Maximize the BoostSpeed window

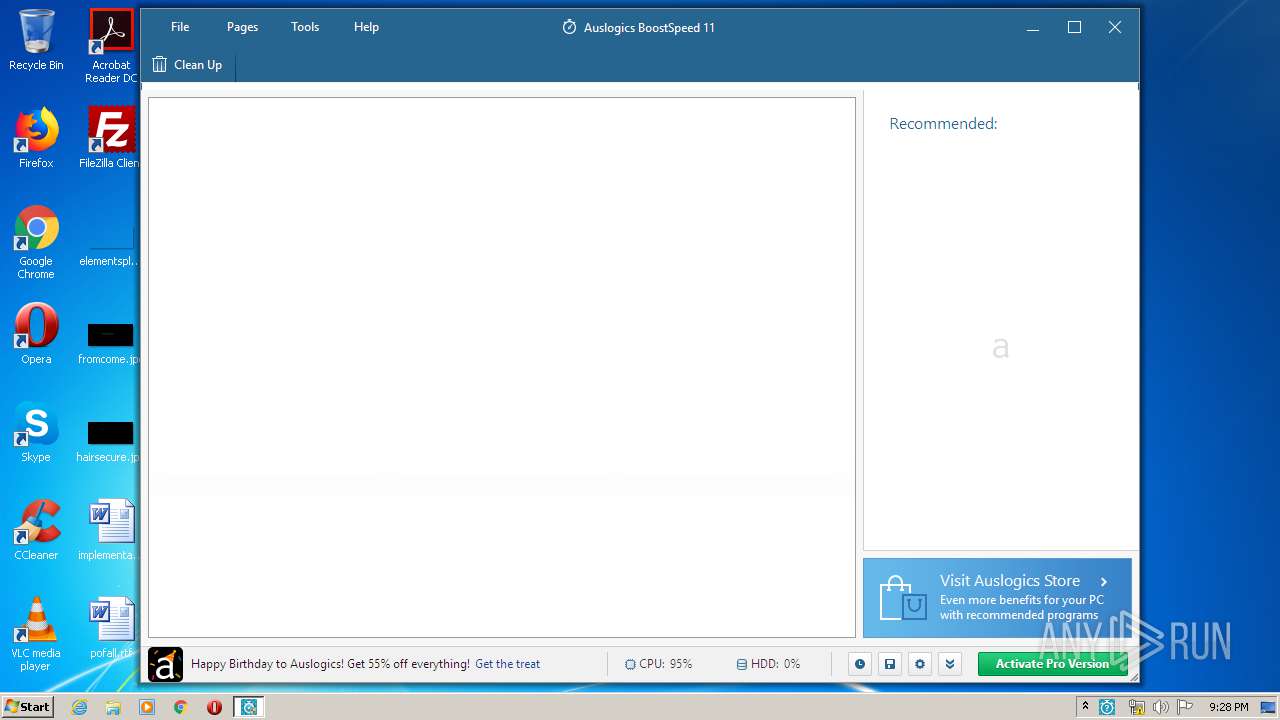(x=1075, y=27)
